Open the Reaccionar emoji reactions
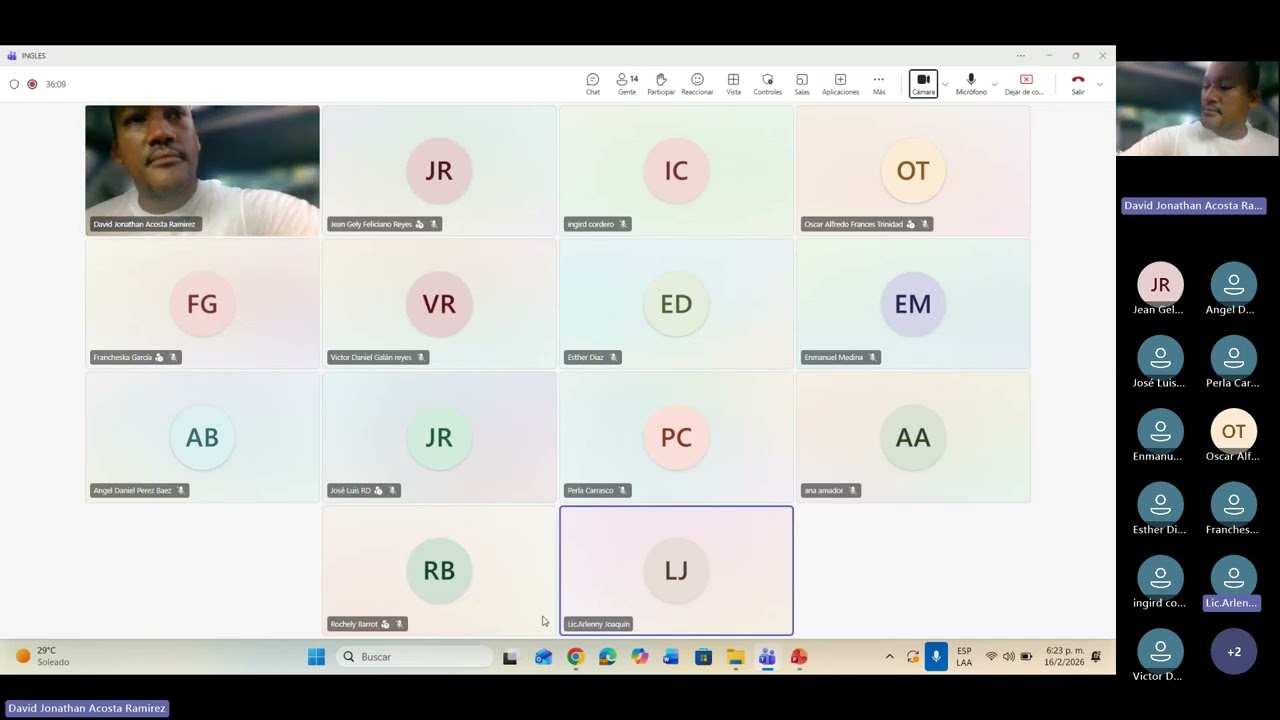This screenshot has width=1280, height=720. pos(697,84)
